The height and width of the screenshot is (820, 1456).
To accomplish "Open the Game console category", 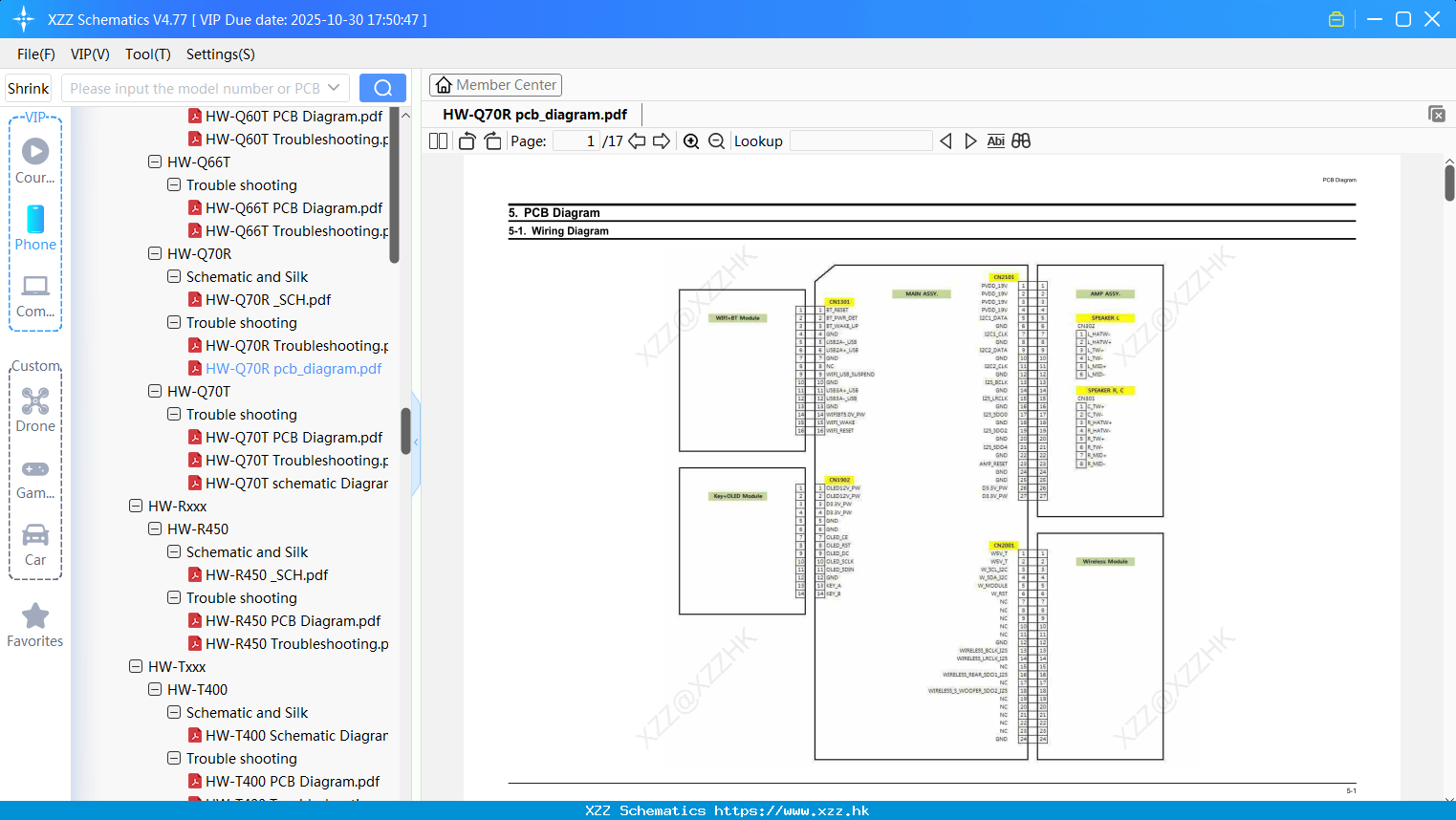I will 35,479.
